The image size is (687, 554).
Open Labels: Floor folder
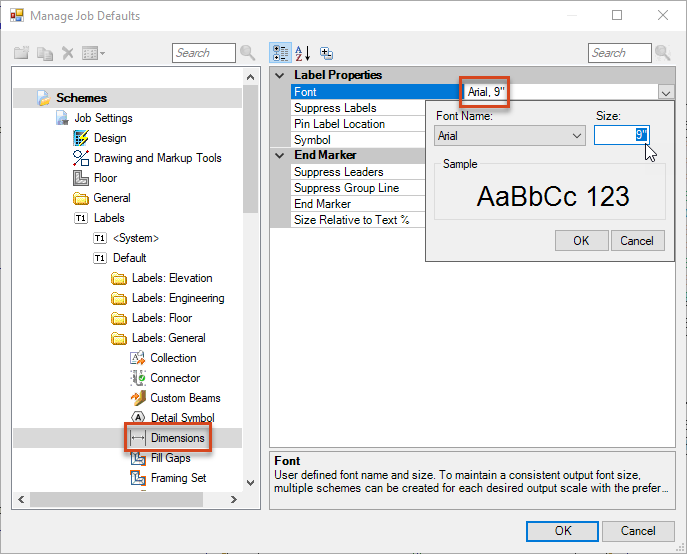pyautogui.click(x=162, y=318)
